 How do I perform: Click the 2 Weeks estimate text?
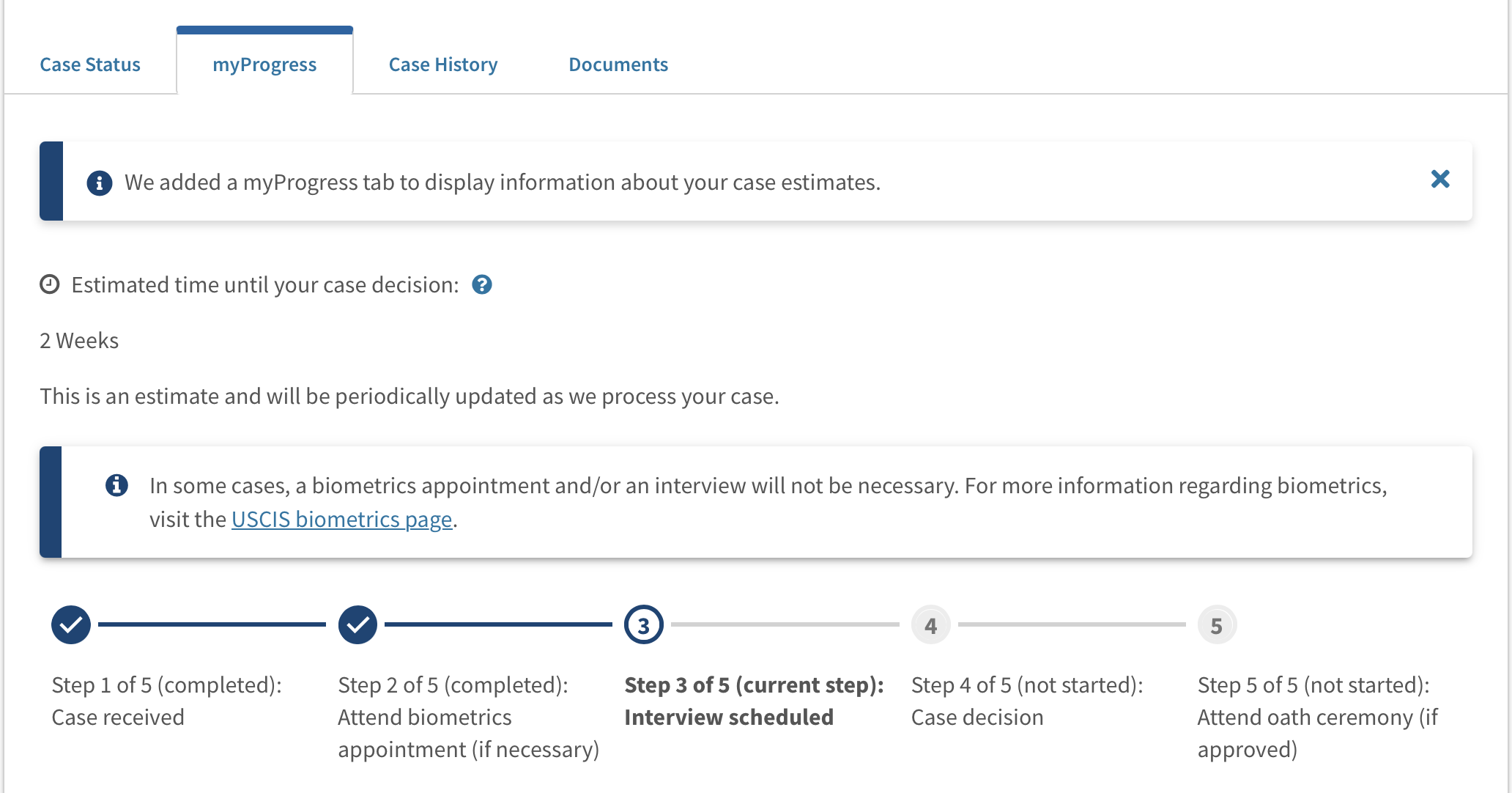(79, 341)
